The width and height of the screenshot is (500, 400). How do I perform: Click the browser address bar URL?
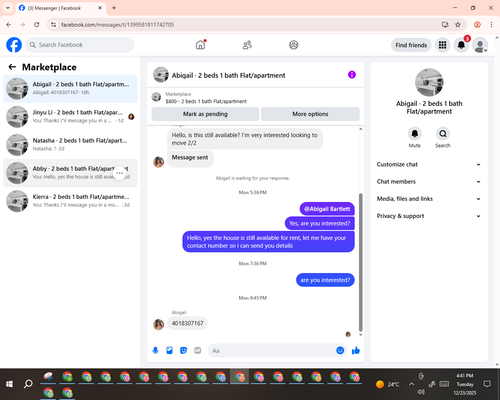[117, 25]
